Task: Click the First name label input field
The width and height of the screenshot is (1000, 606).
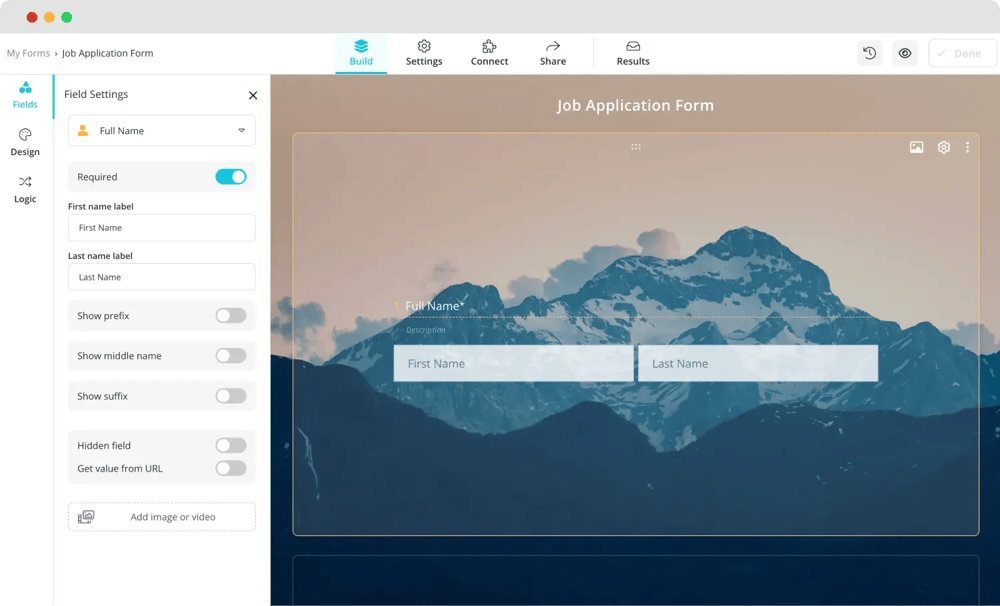Action: (x=162, y=228)
